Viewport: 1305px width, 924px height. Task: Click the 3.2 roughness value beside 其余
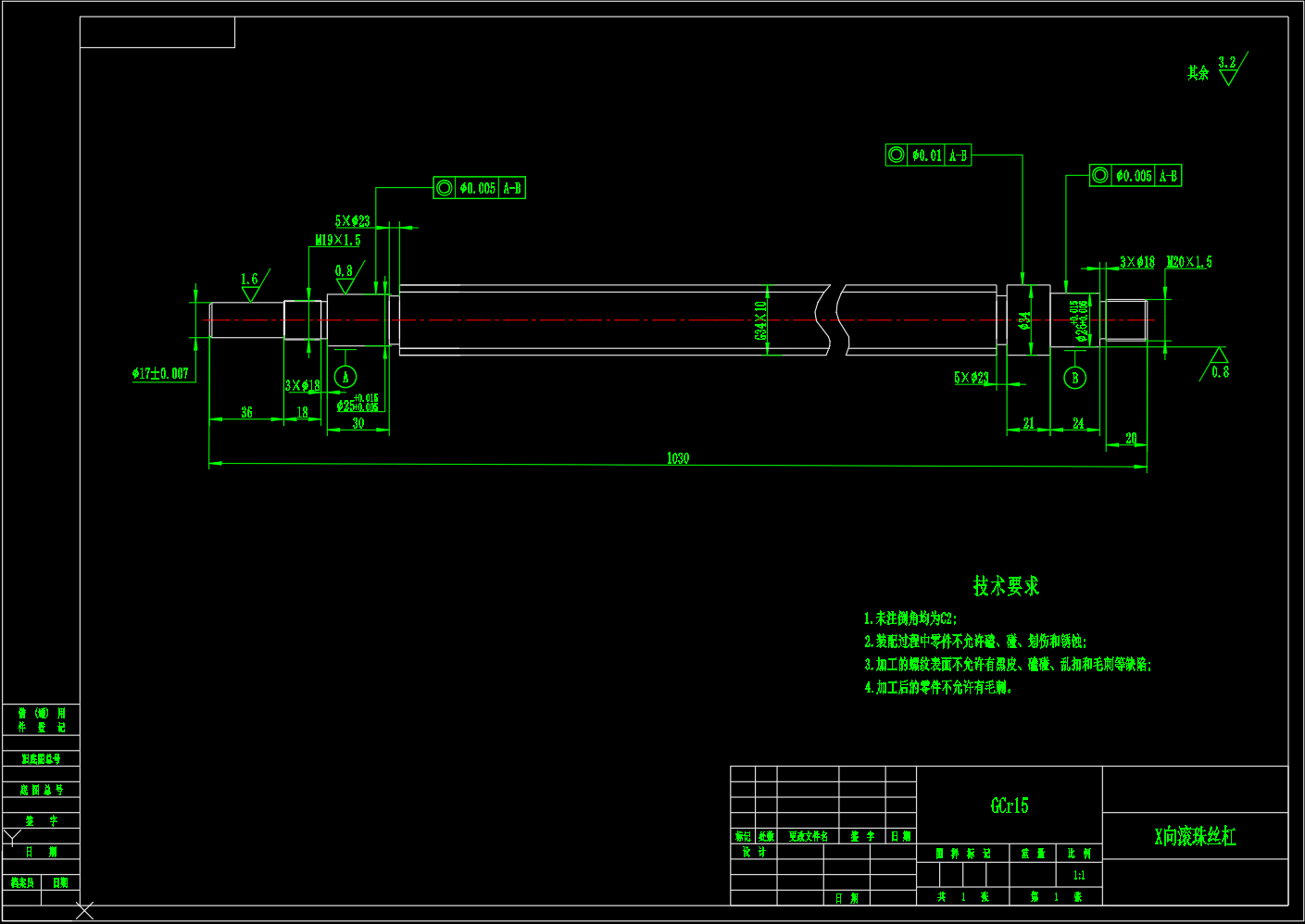pos(1227,63)
